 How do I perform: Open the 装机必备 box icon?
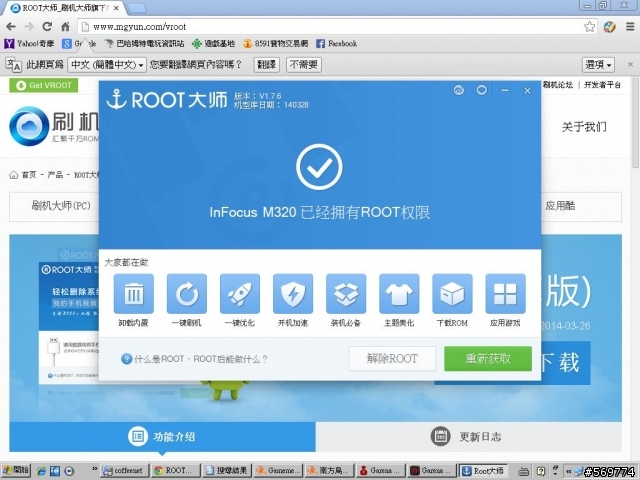pyautogui.click(x=346, y=293)
